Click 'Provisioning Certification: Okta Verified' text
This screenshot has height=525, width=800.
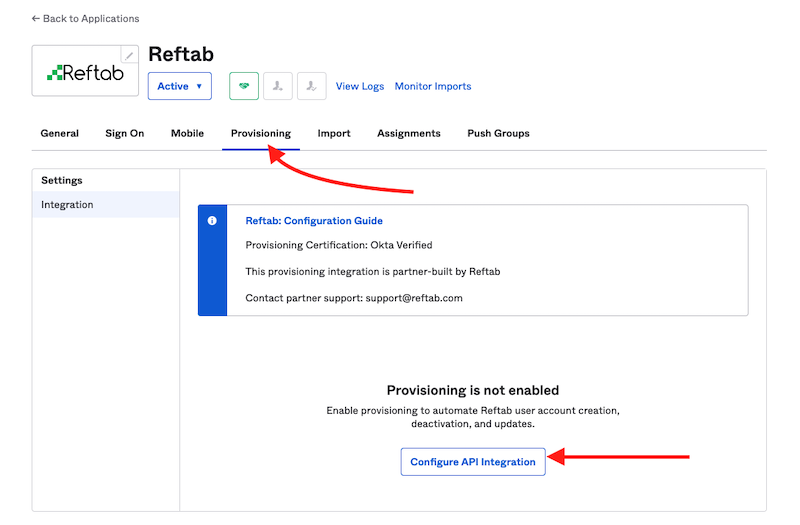339,245
